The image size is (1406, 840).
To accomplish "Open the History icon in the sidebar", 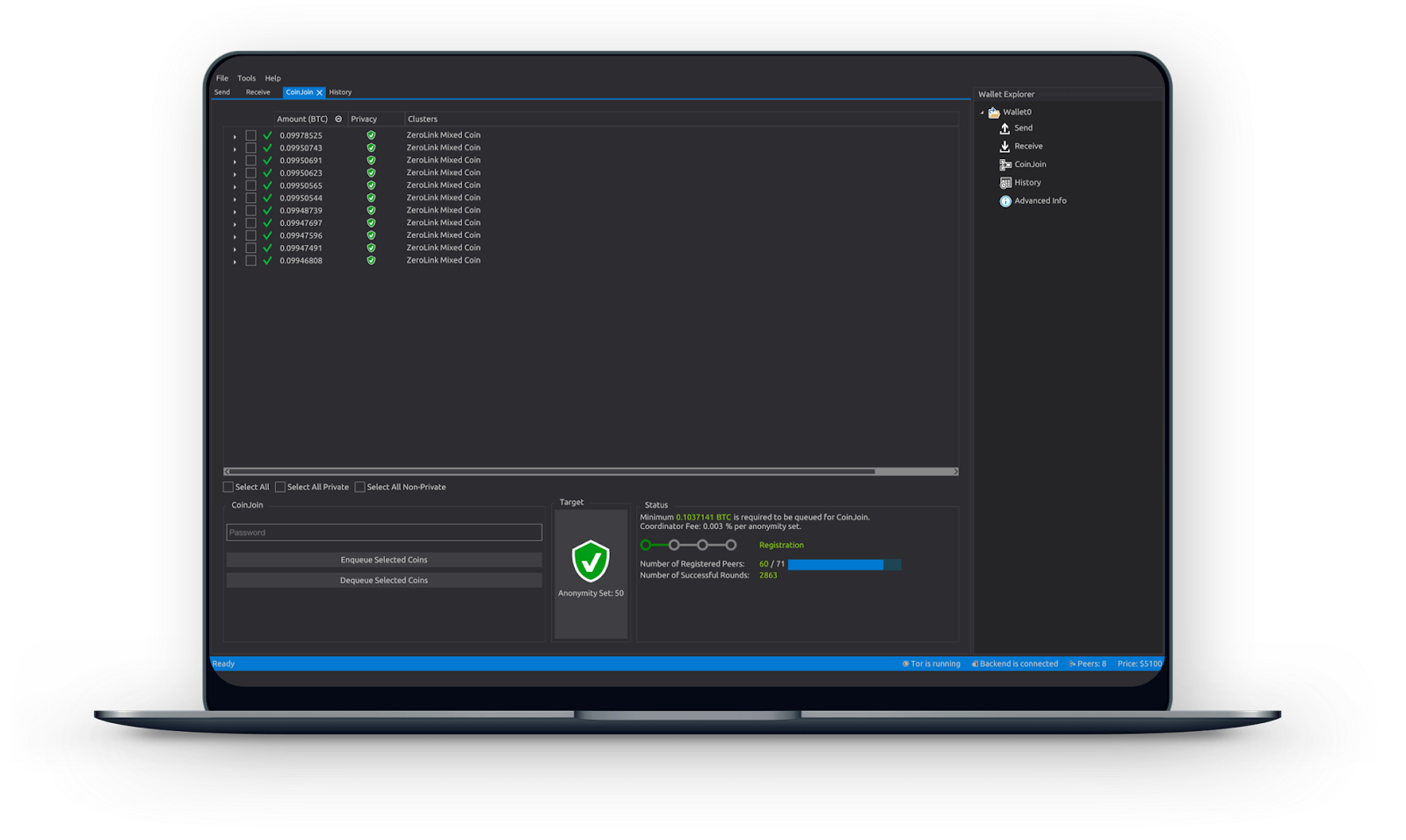I will pos(1005,183).
